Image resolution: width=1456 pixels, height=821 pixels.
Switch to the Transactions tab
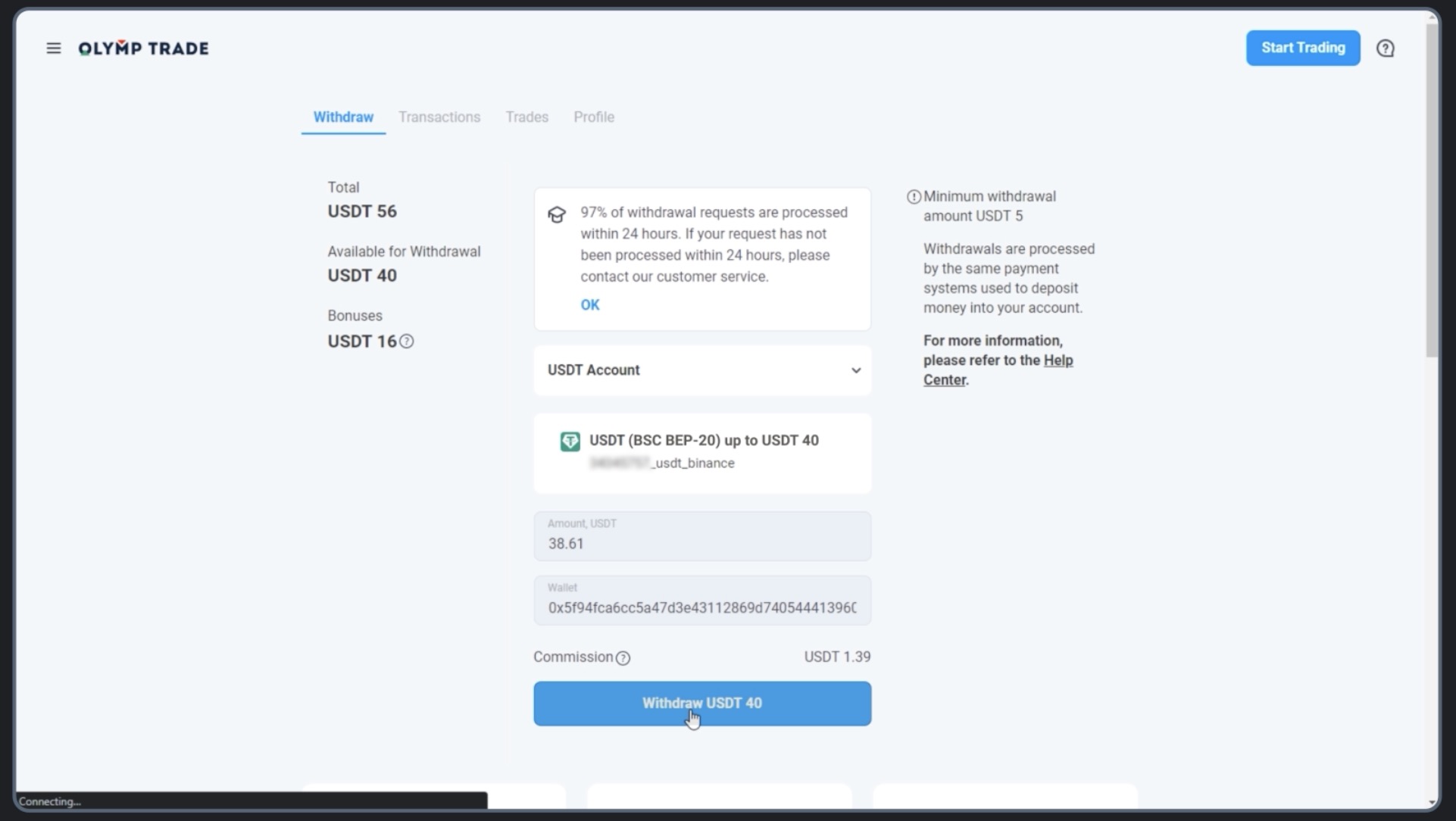click(440, 117)
